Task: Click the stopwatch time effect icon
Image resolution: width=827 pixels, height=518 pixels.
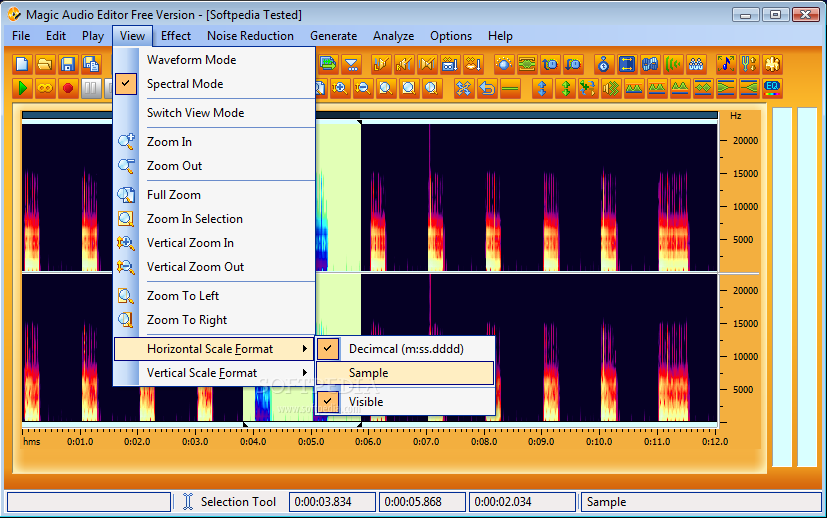Action: pos(603,64)
